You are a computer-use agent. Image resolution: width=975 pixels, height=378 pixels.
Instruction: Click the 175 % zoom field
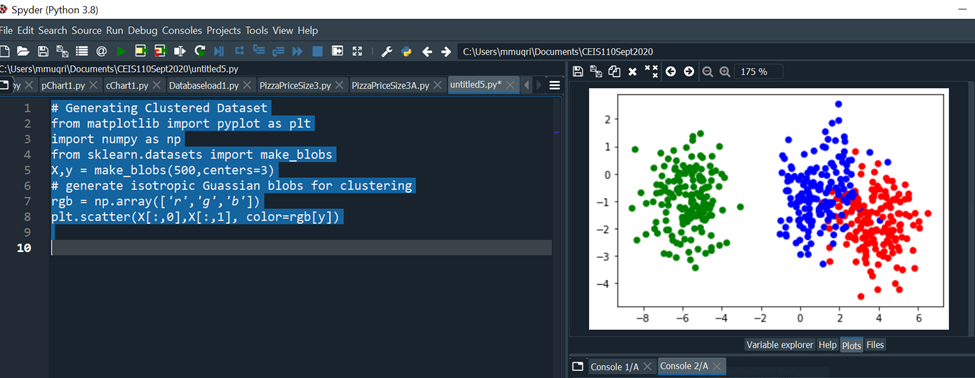pyautogui.click(x=759, y=71)
